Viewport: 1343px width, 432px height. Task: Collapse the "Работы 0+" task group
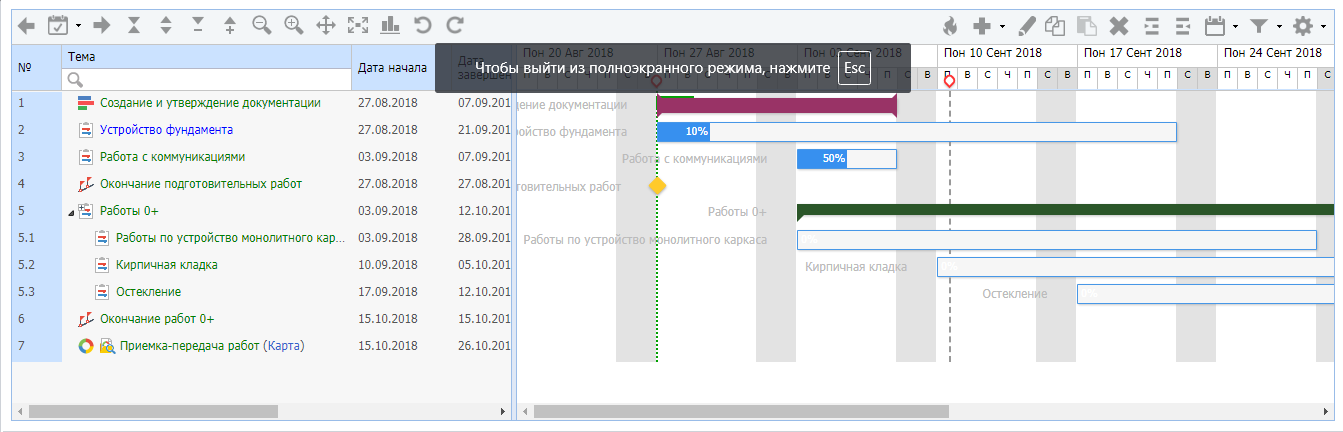pyautogui.click(x=70, y=212)
